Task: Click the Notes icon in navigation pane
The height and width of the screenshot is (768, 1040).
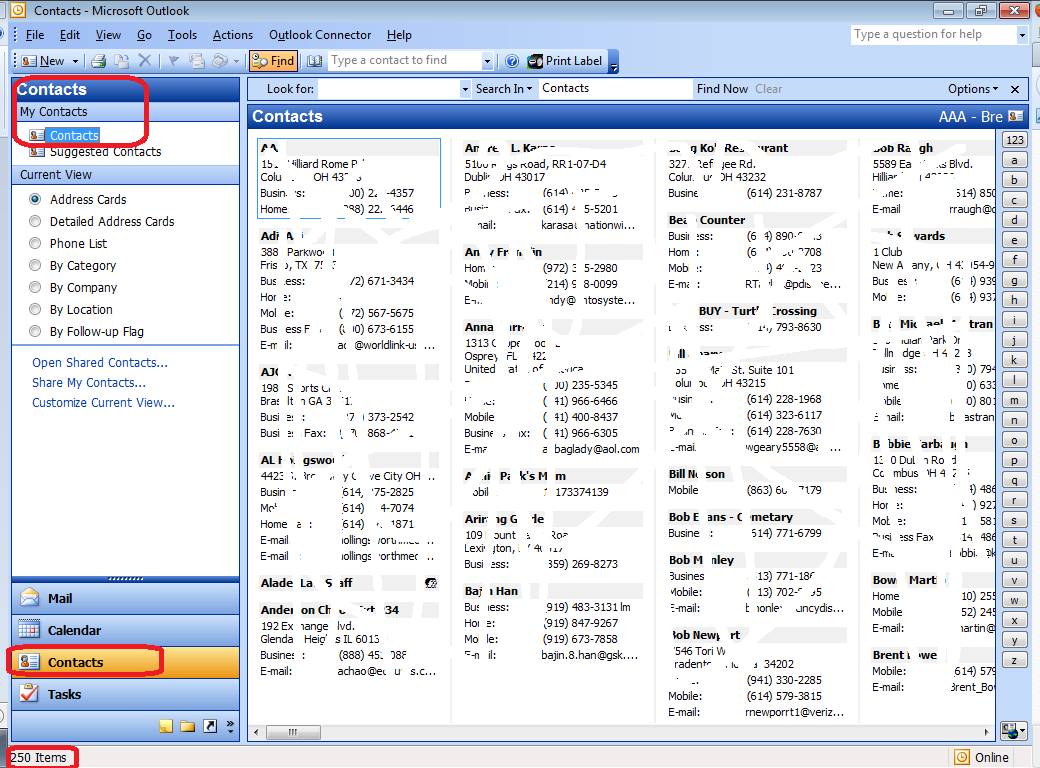Action: click(x=166, y=726)
